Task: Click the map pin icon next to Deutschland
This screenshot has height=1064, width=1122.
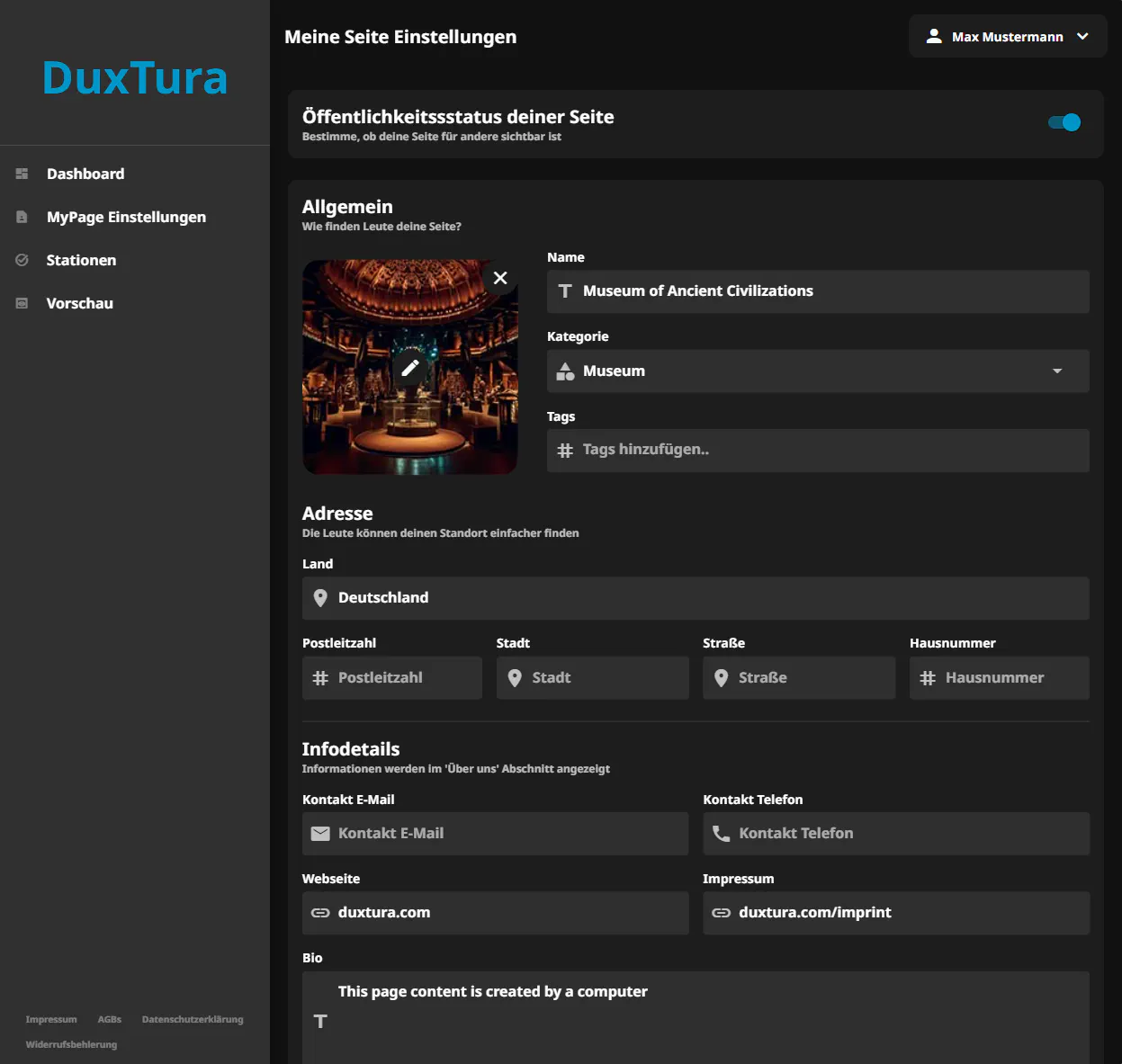Action: tap(320, 597)
